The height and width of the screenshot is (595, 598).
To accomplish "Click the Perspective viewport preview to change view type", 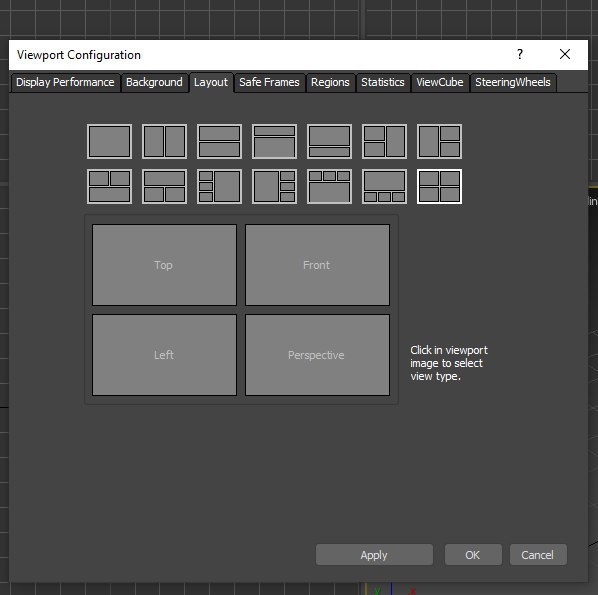I will pos(317,355).
